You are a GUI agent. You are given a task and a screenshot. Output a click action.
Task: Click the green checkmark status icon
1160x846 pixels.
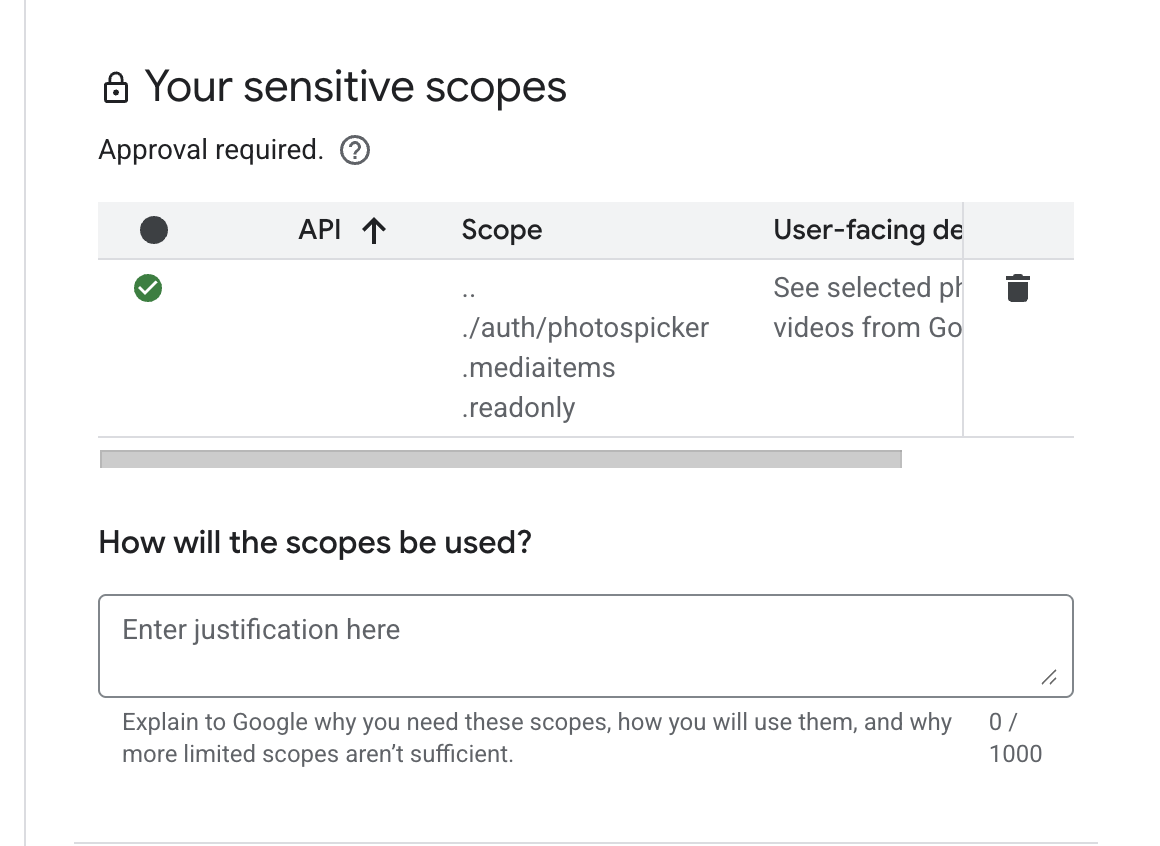[x=148, y=289]
